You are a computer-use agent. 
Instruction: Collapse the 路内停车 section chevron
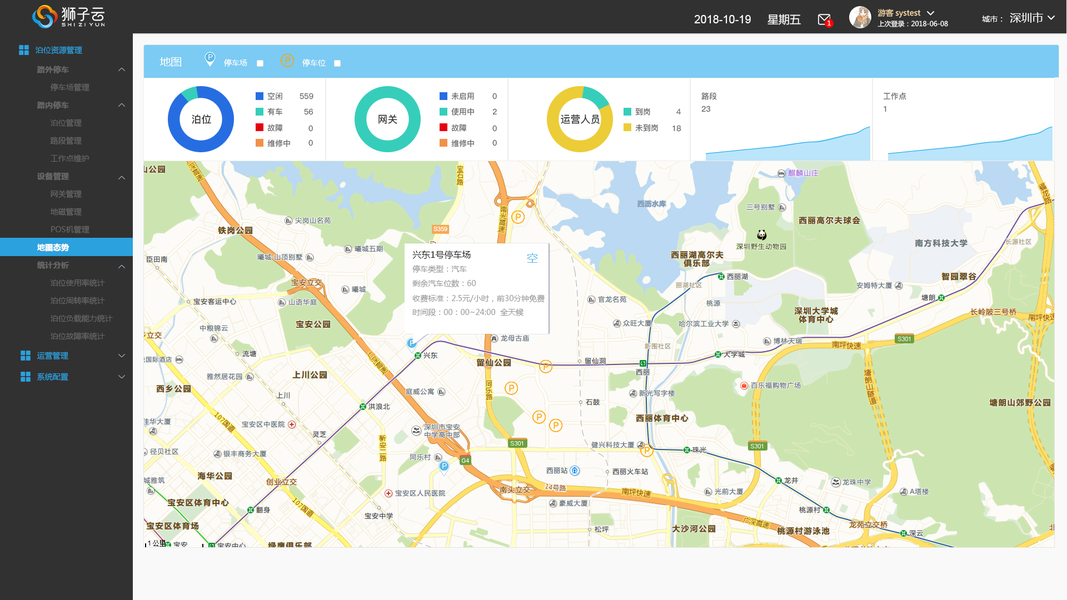[121, 105]
